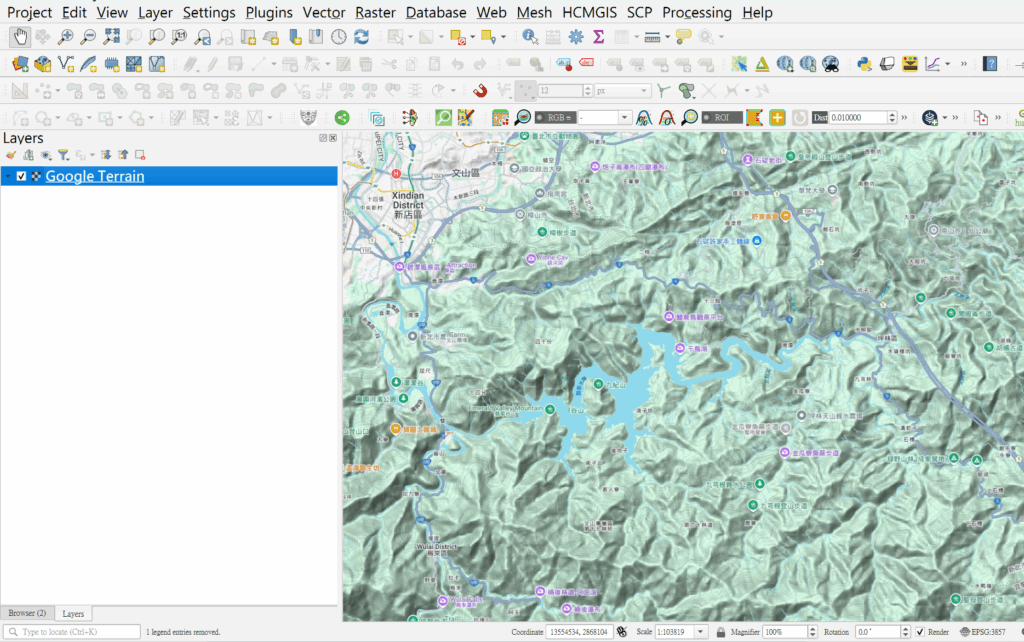This screenshot has width=1024, height=642.
Task: Toggle the Render checkbox
Action: click(920, 632)
